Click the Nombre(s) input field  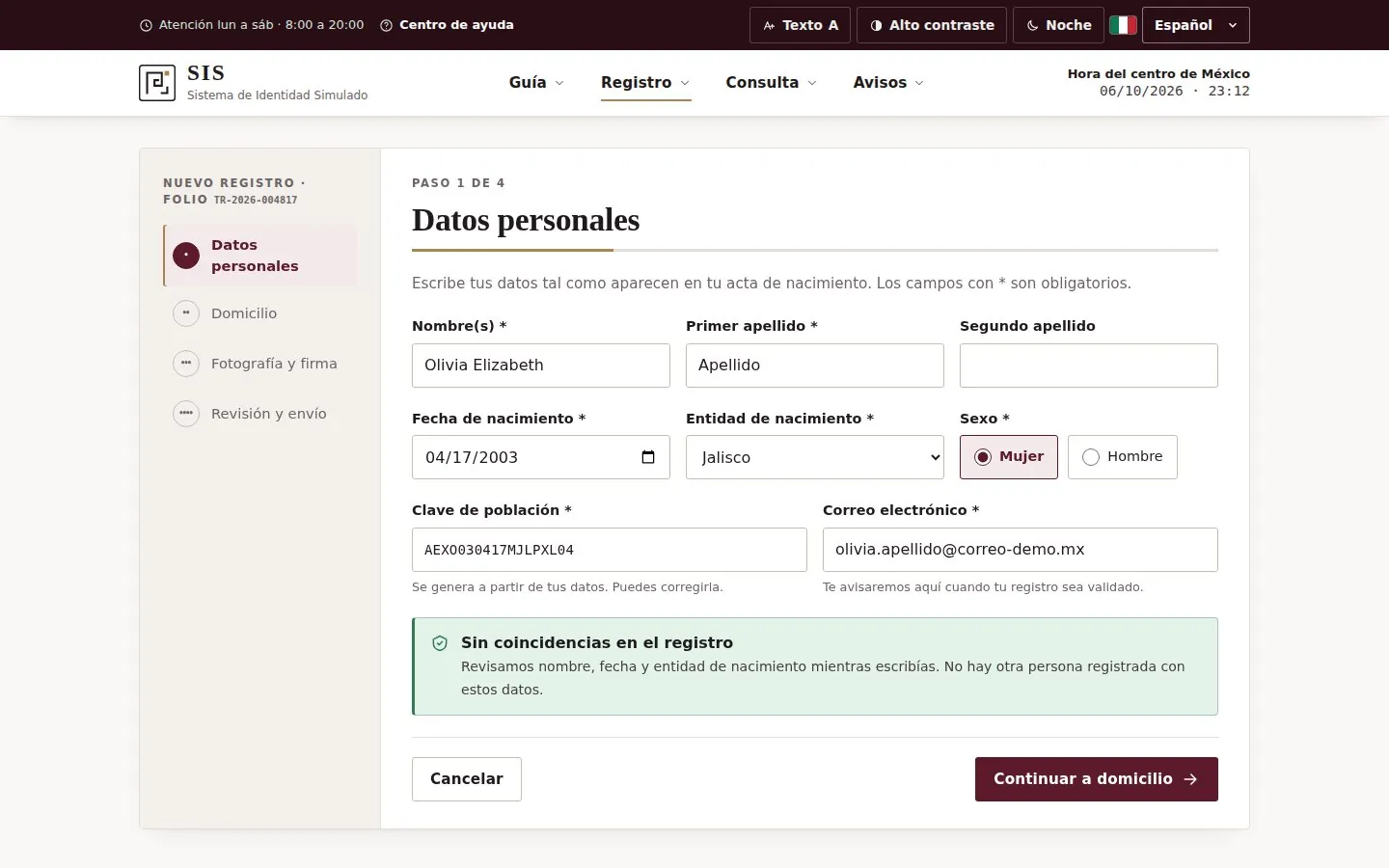541,366
